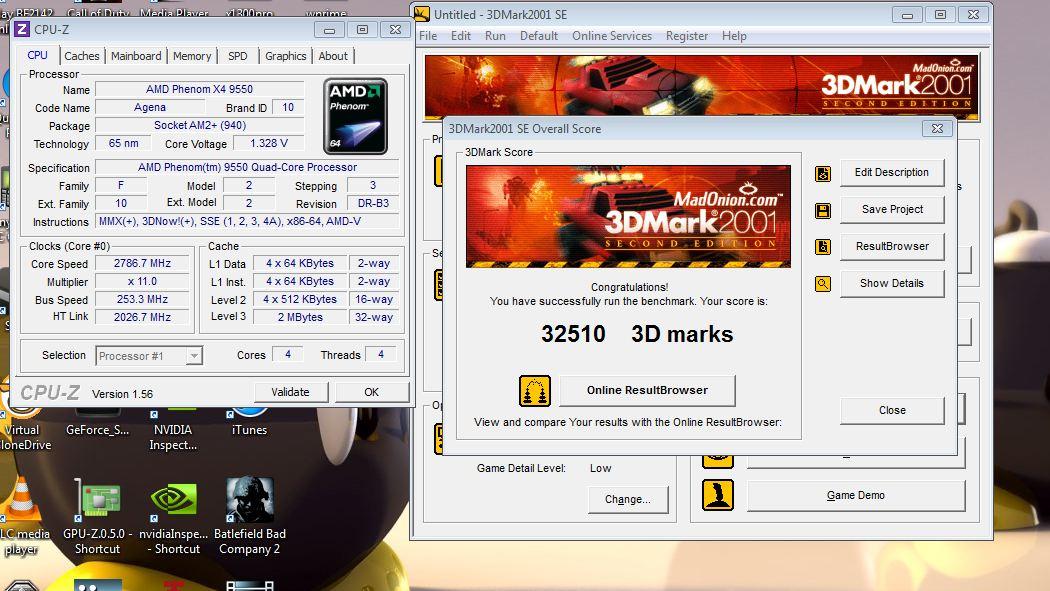Click the Show Details magnifier icon
Viewport: 1050px width, 591px height.
click(x=823, y=284)
